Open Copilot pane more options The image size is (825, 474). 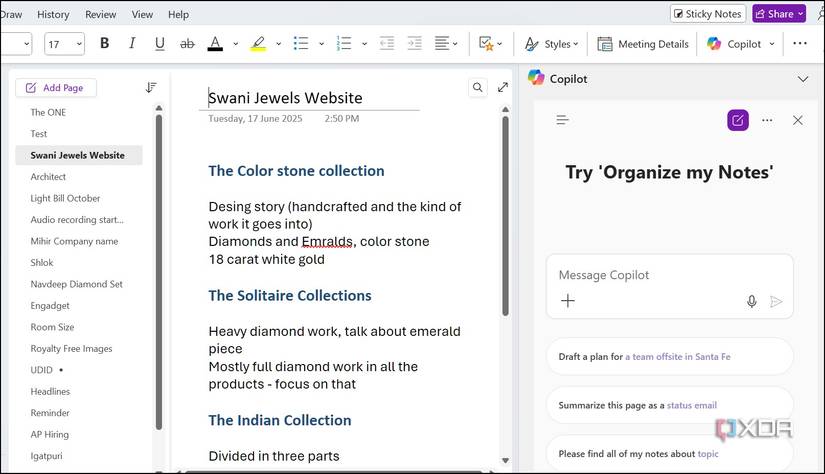[767, 120]
